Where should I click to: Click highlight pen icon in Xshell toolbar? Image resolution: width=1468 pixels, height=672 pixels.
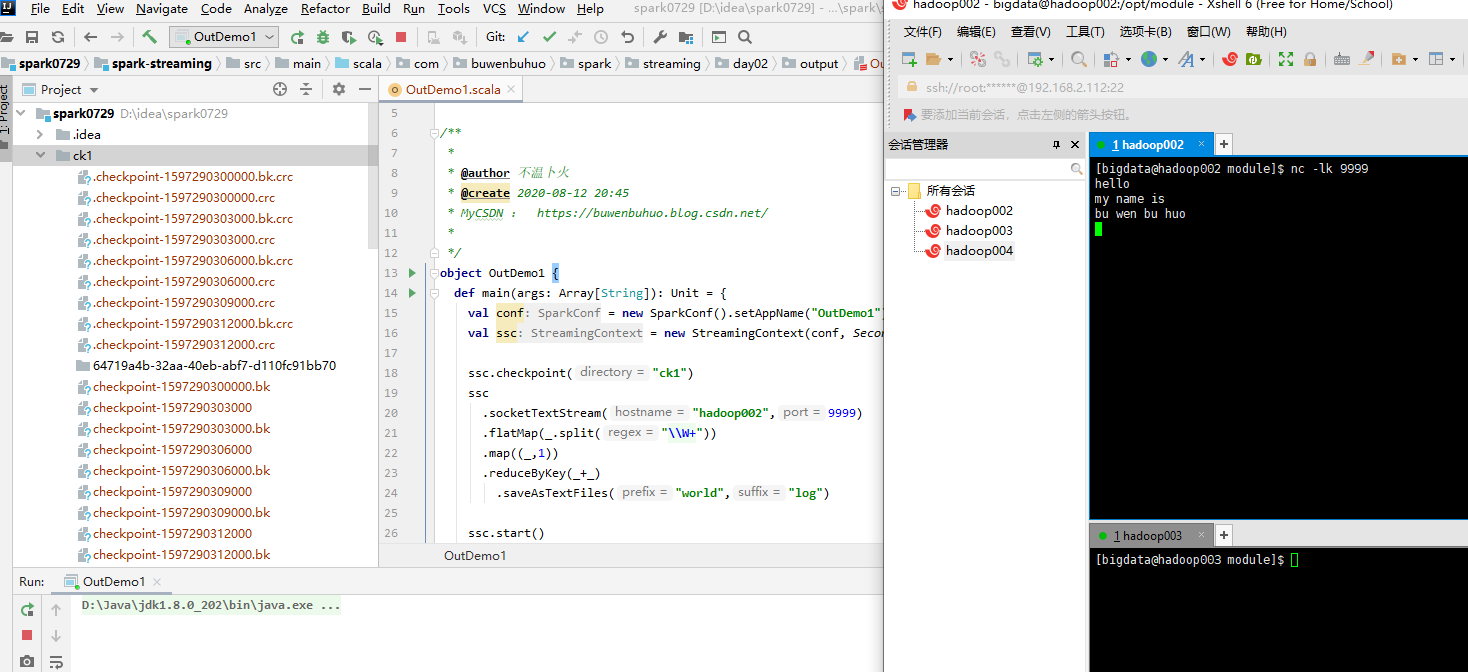tap(1366, 59)
